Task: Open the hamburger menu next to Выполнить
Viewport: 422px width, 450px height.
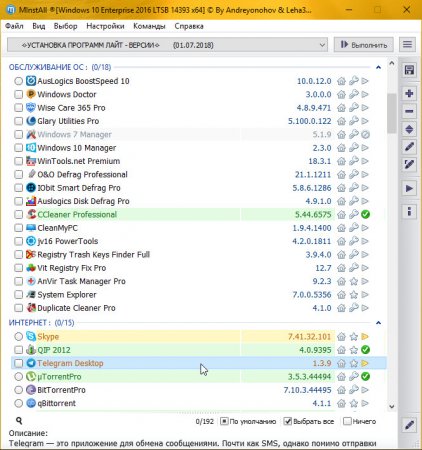Action: [407, 44]
